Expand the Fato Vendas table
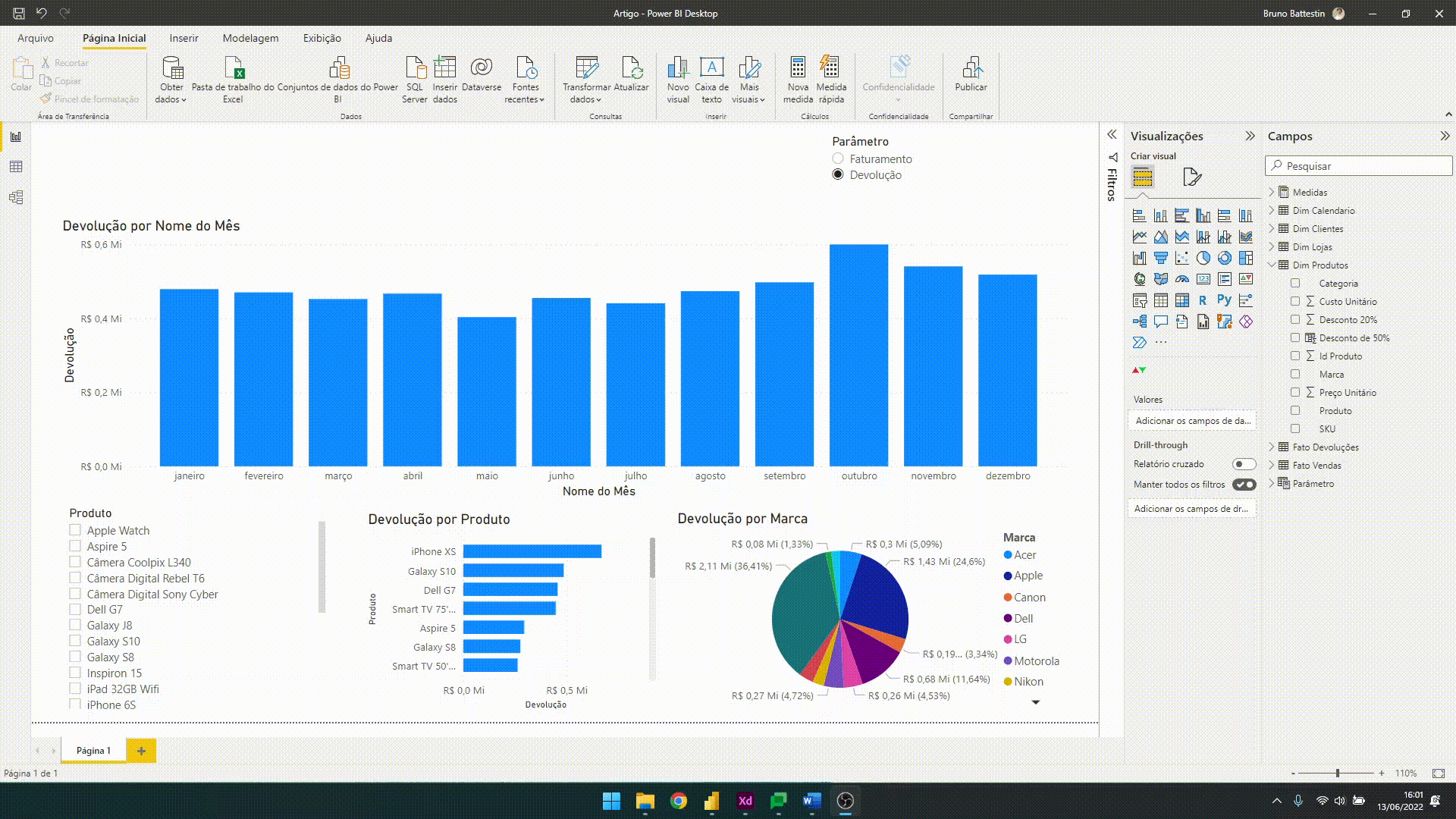 pos(1272,465)
